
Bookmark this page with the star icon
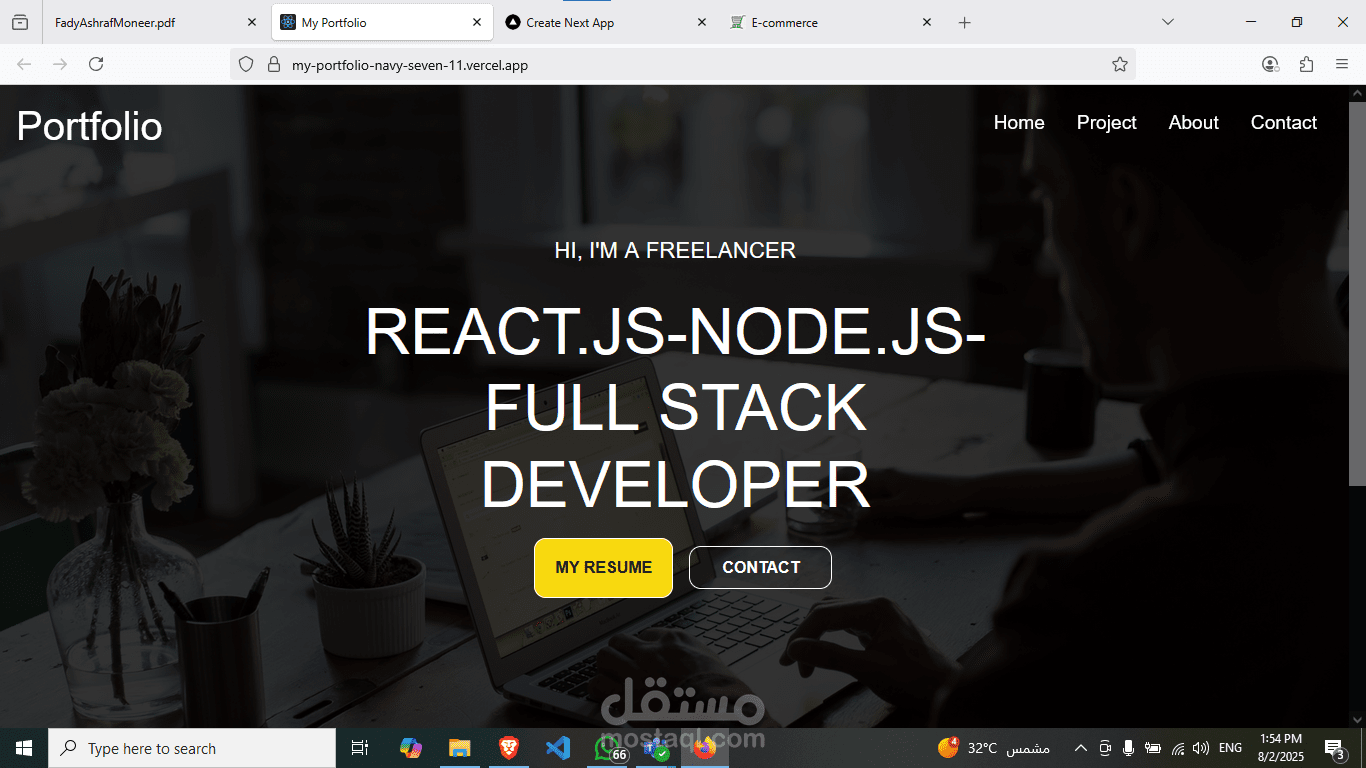tap(1120, 64)
